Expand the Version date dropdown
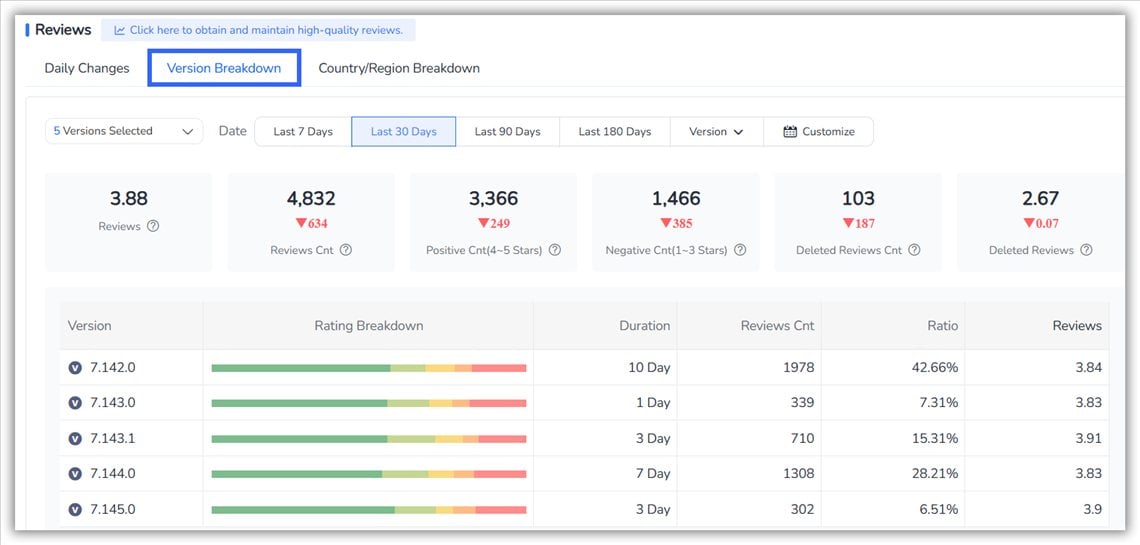The image size is (1140, 545). pyautogui.click(x=716, y=132)
